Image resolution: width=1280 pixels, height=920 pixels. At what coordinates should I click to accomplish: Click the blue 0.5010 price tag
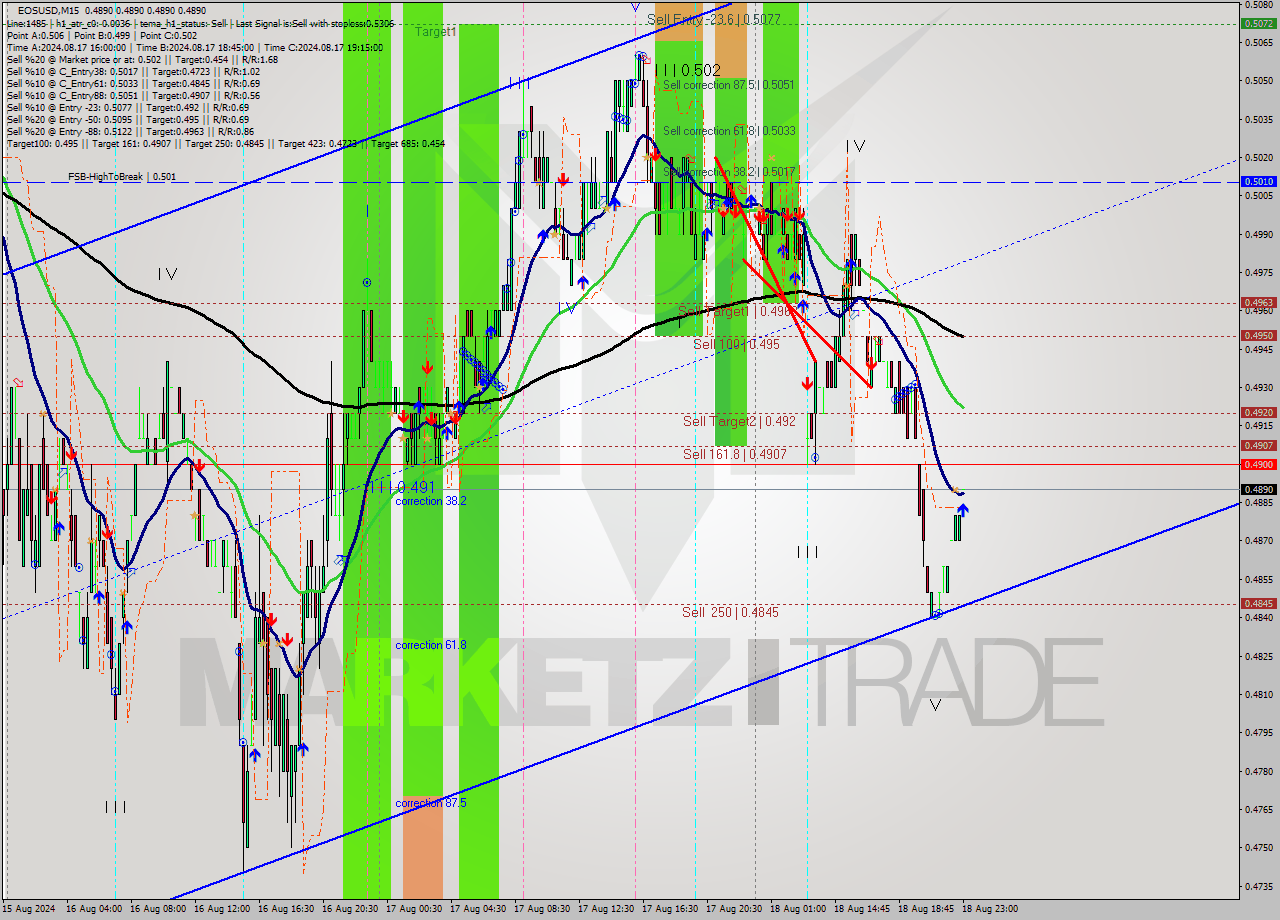(x=1257, y=182)
